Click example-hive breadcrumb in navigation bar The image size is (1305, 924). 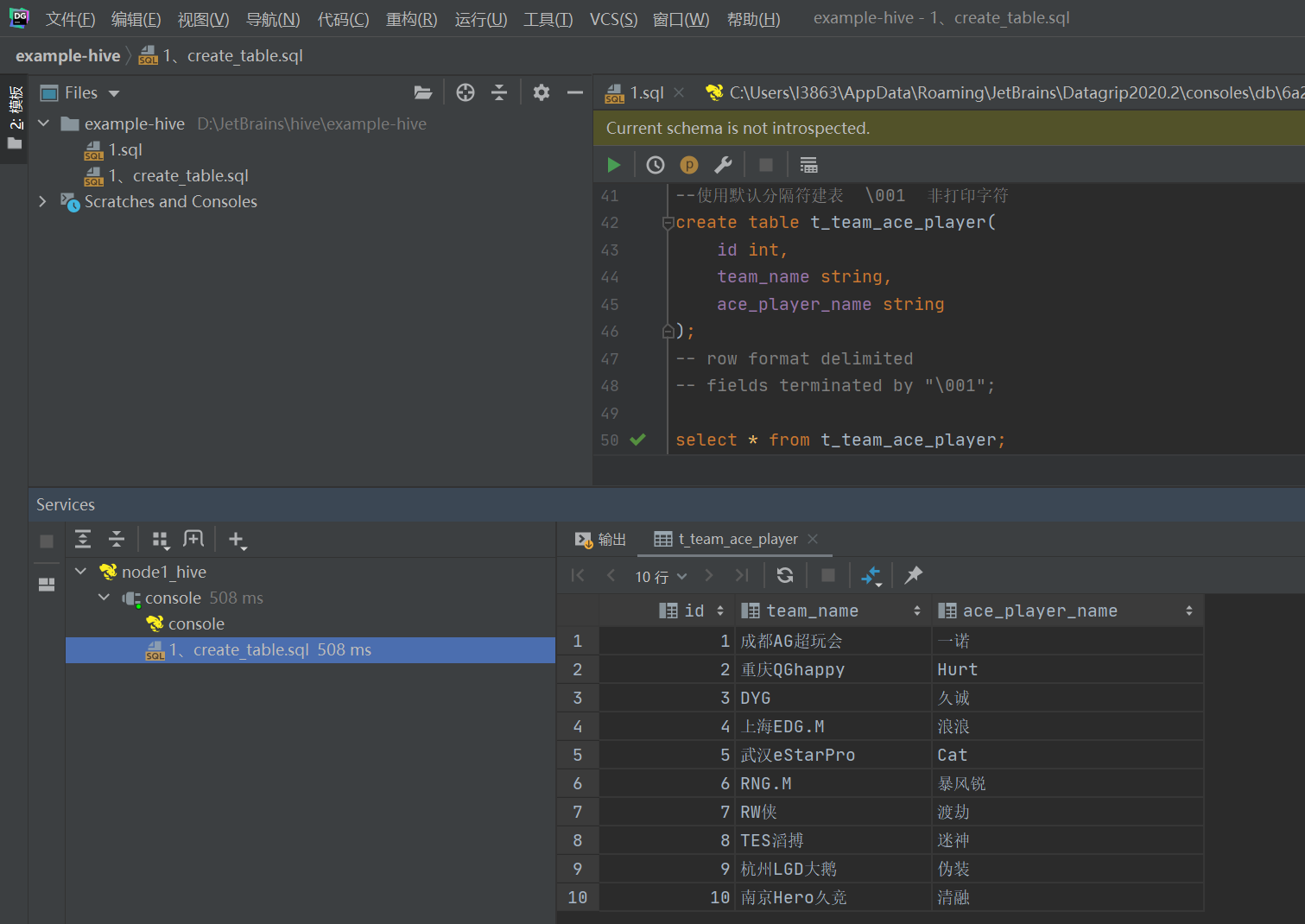(67, 55)
